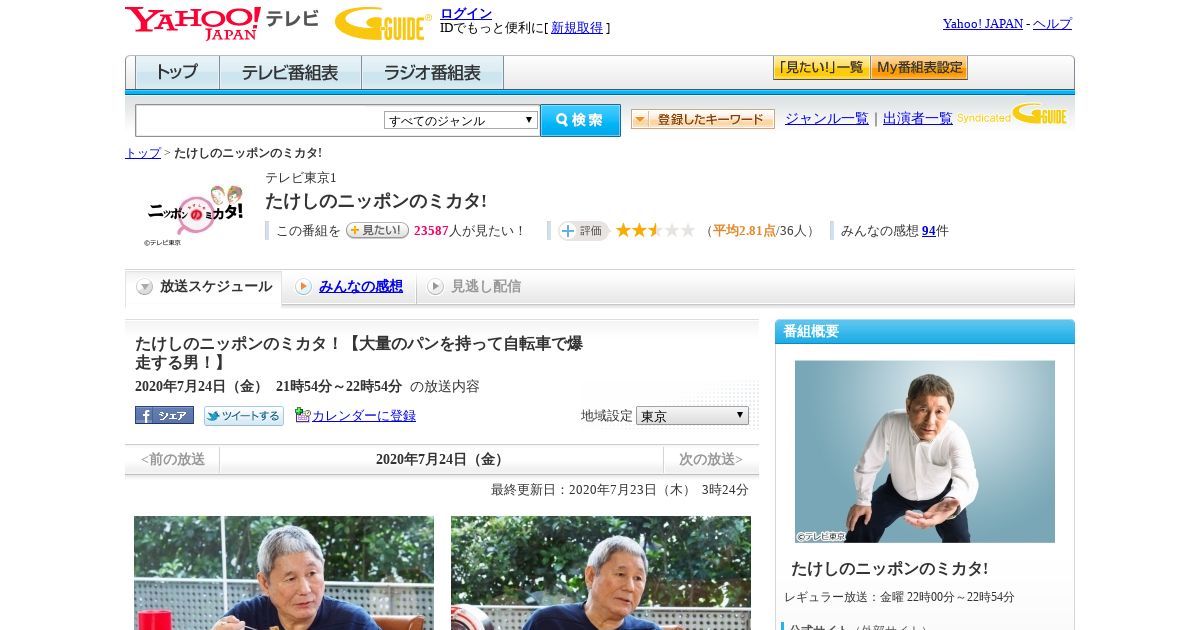Click the 見逃し配信 play arrow icon

click(x=435, y=287)
